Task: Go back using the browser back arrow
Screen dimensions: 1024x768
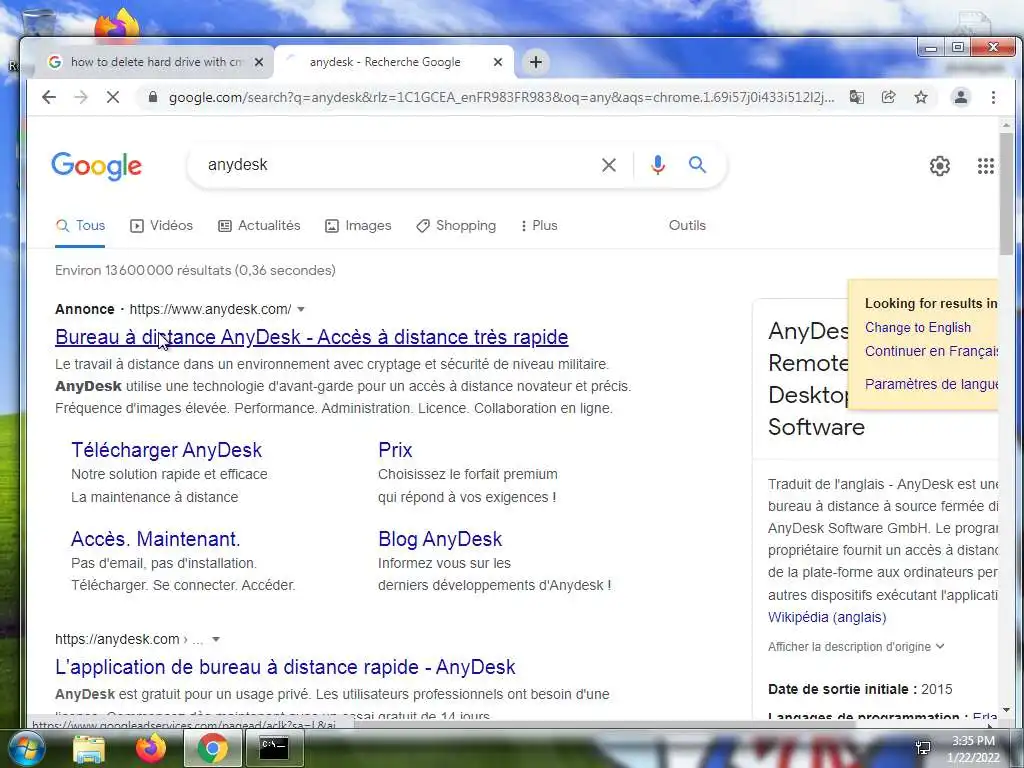Action: (x=49, y=97)
